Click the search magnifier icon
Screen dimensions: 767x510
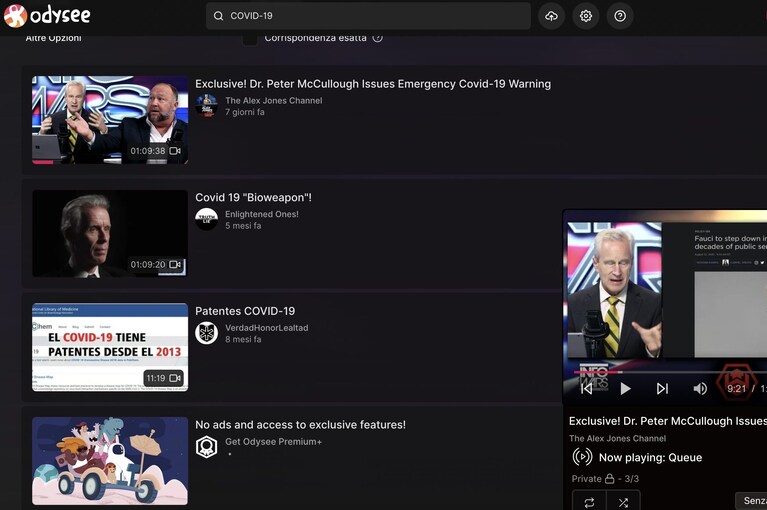click(x=218, y=16)
